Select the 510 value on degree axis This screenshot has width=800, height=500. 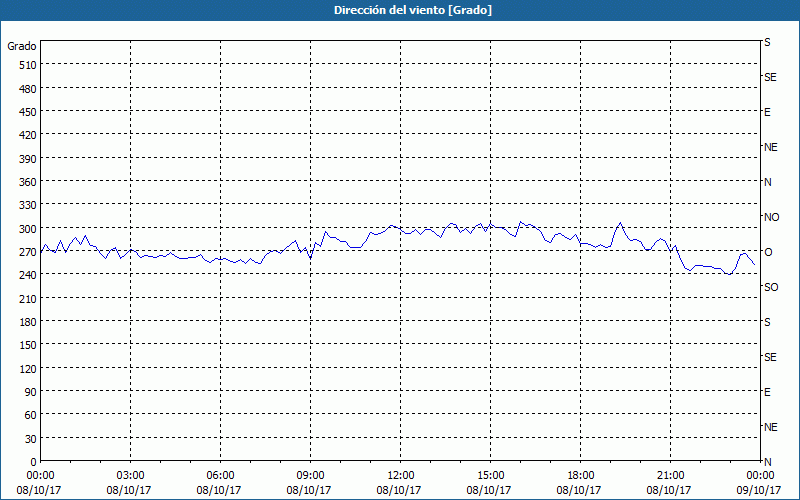pos(28,65)
